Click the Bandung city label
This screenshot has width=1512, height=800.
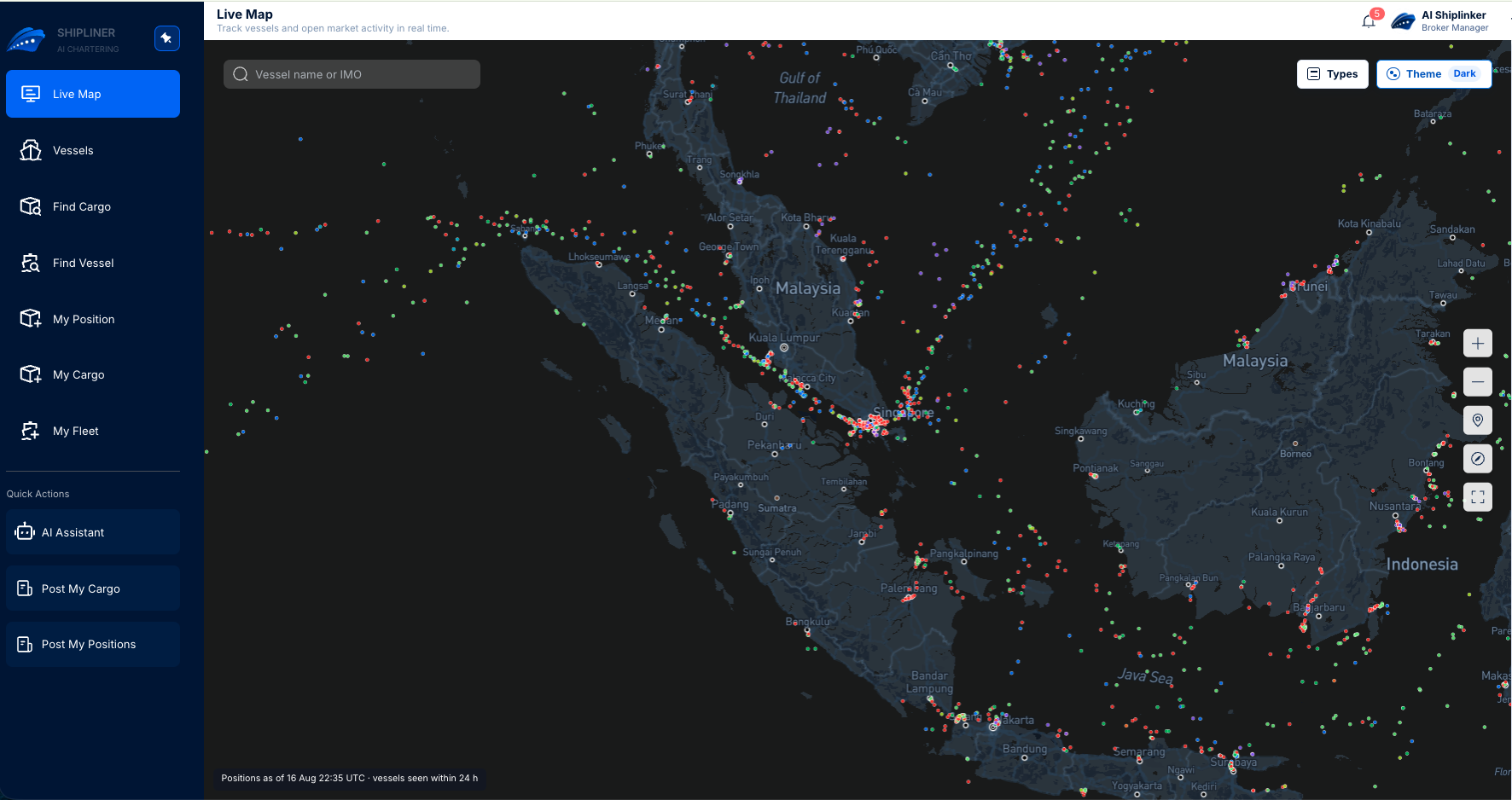[x=1024, y=749]
